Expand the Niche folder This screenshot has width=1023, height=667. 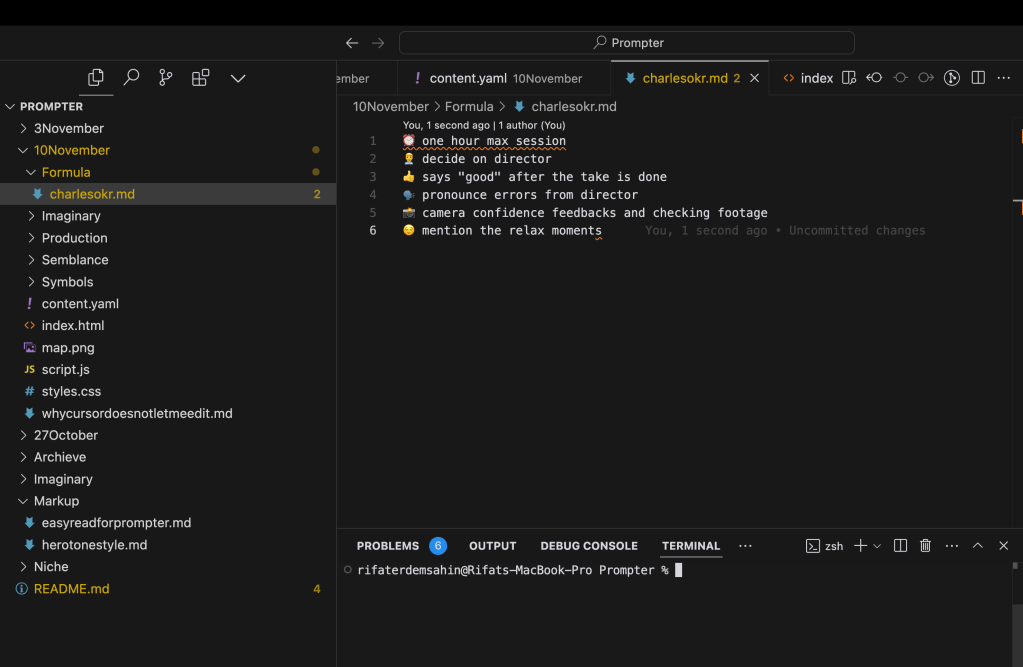coord(168,567)
